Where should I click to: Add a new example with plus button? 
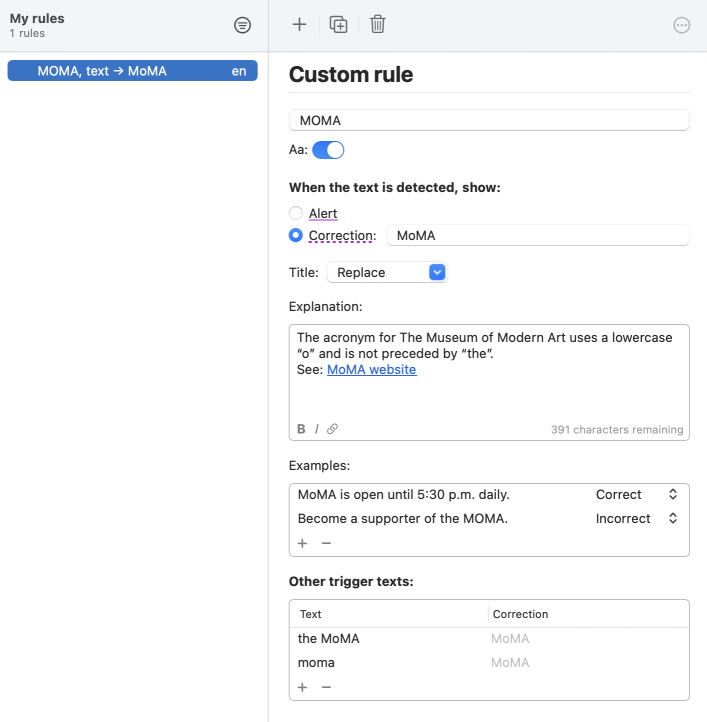[302, 543]
